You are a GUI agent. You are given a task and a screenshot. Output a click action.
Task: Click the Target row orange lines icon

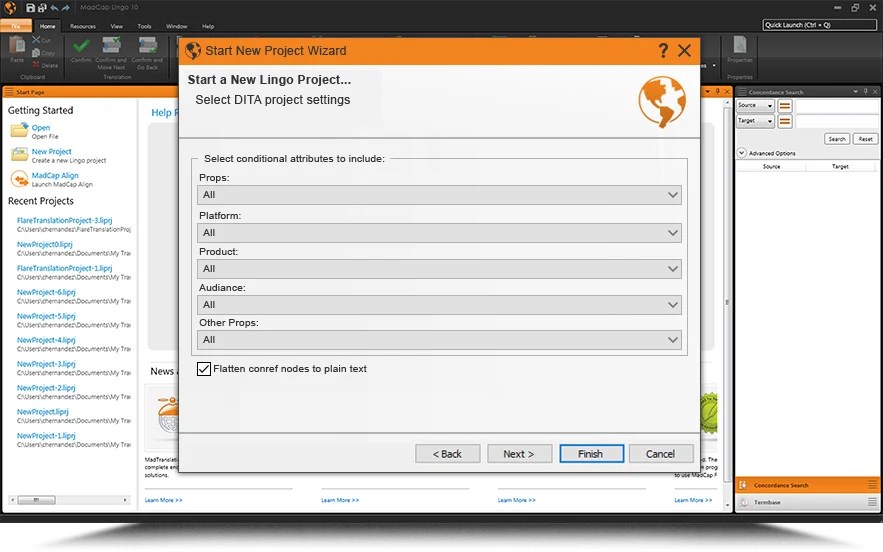[x=785, y=121]
